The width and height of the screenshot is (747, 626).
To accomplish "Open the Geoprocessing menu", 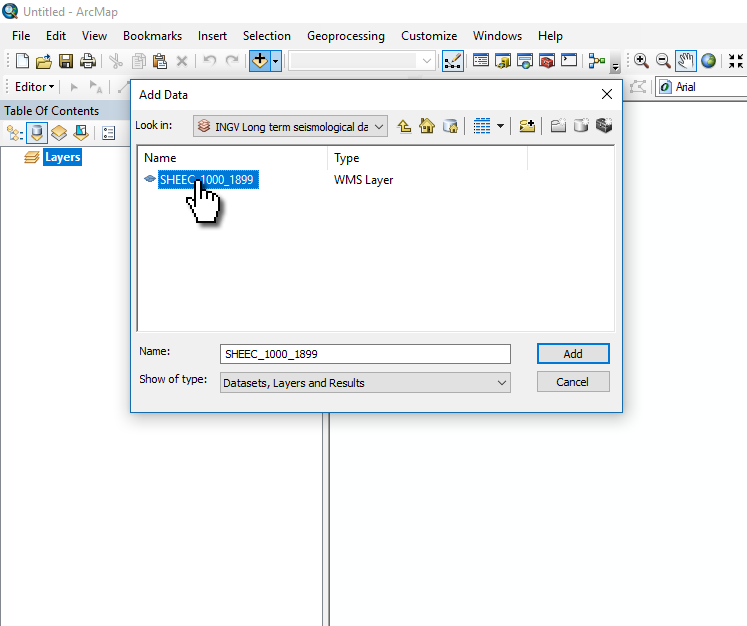I will click(346, 36).
